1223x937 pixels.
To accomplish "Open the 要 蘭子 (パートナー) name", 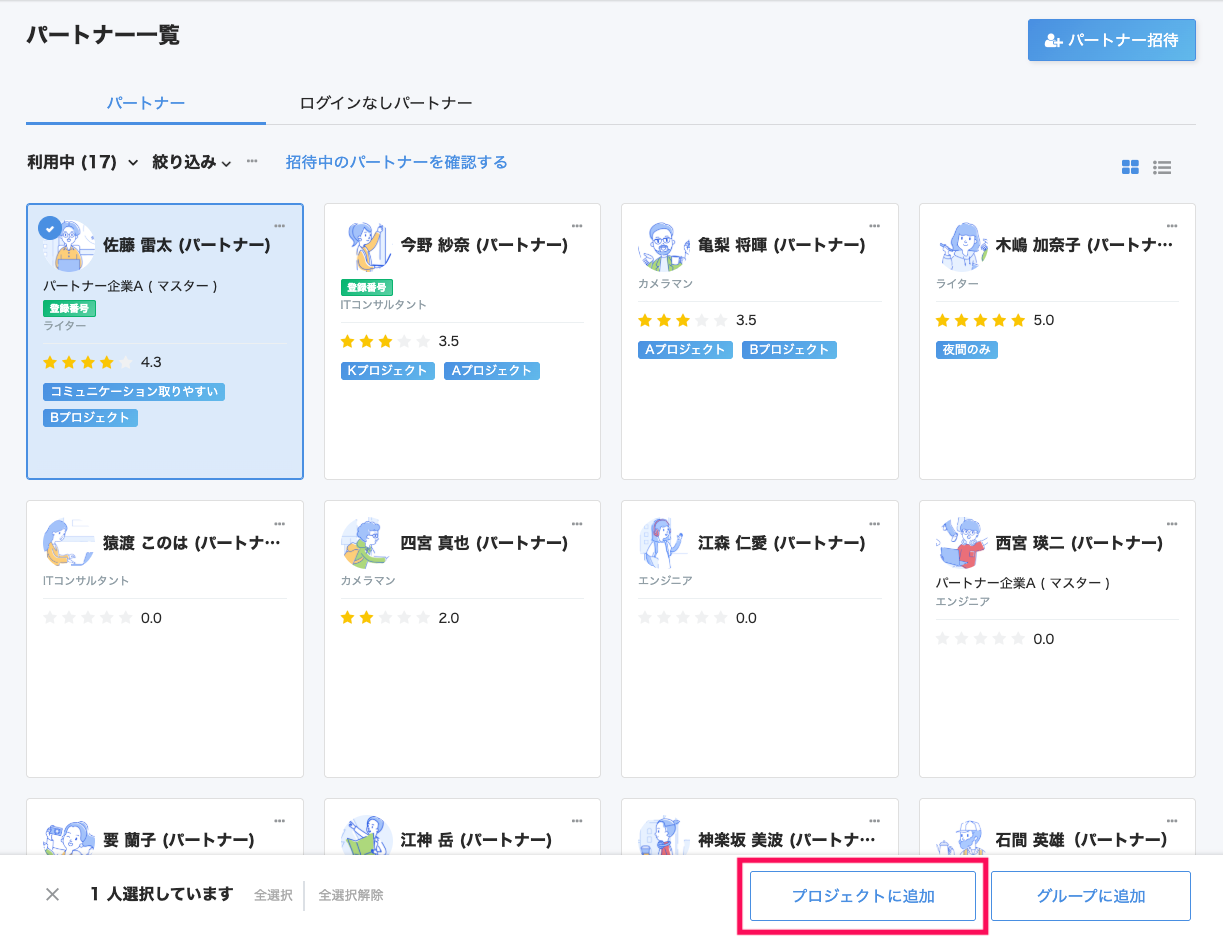I will (179, 840).
